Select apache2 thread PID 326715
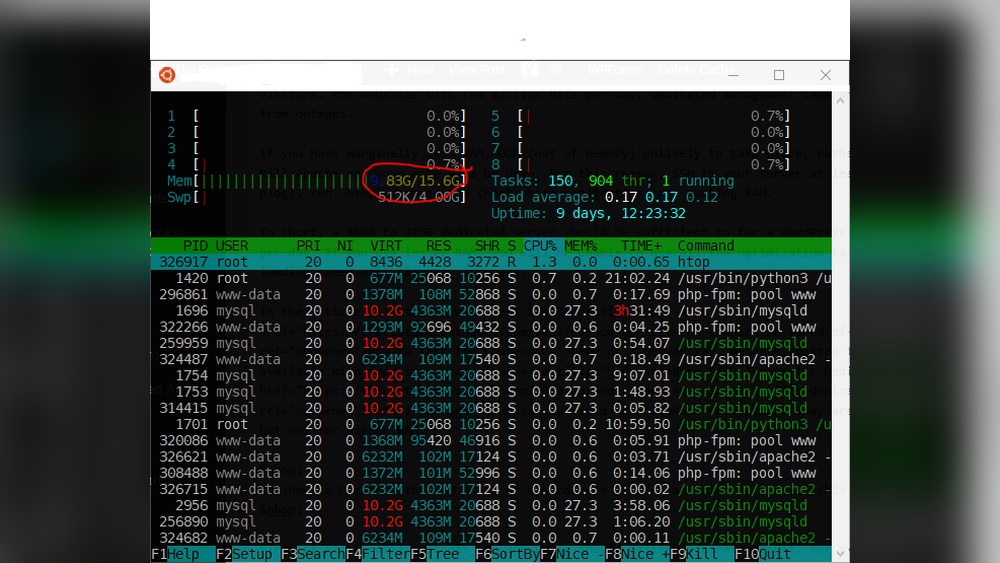Viewport: 1000px width, 563px height. [x=491, y=490]
